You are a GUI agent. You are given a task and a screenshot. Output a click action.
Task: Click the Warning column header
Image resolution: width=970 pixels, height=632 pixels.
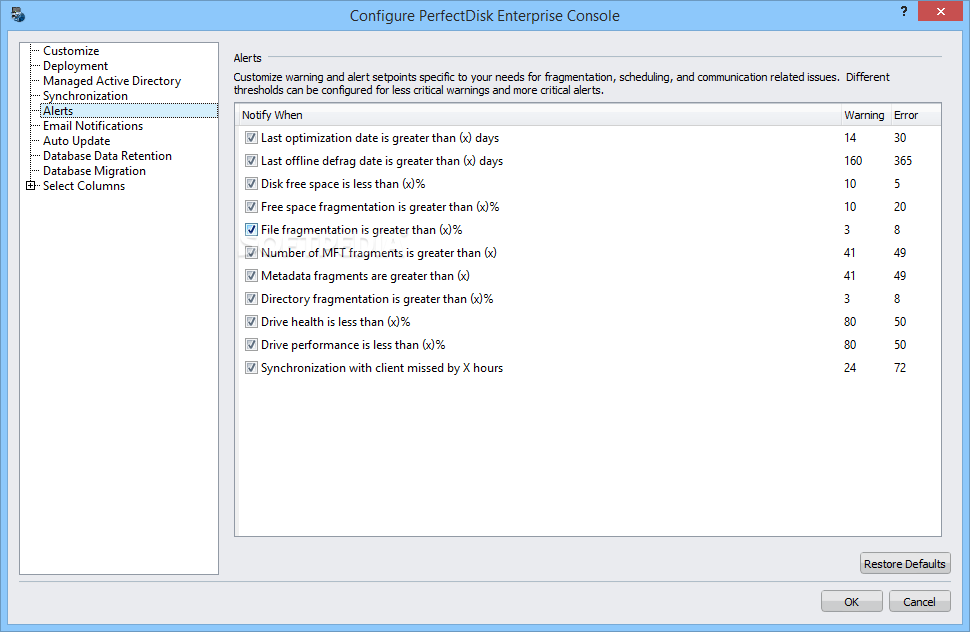pyautogui.click(x=863, y=115)
